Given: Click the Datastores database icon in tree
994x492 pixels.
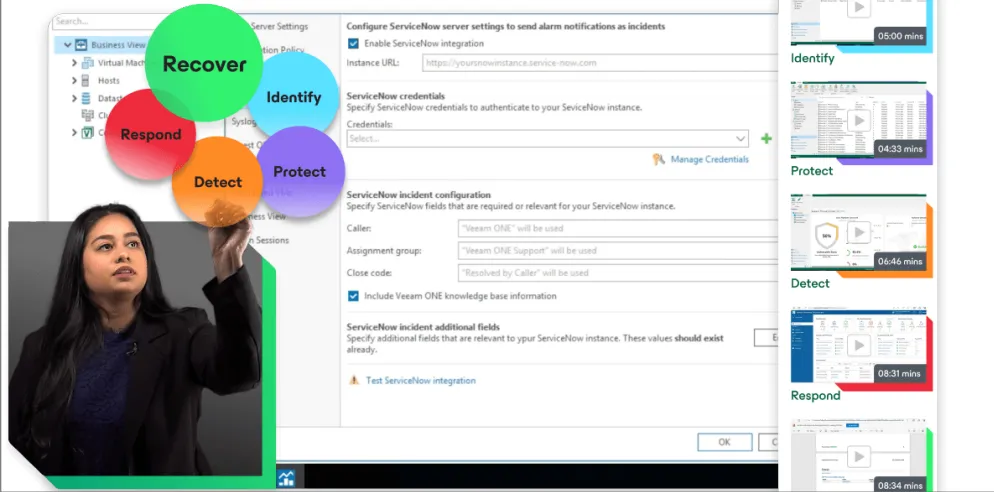Looking at the screenshot, I should click(87, 98).
